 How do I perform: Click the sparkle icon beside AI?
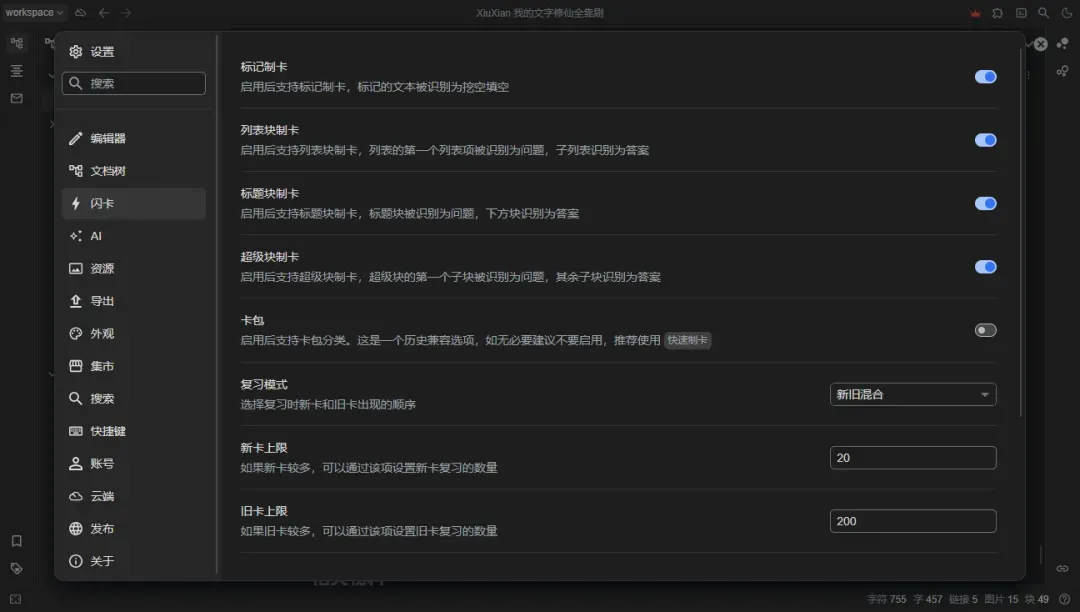(x=76, y=236)
